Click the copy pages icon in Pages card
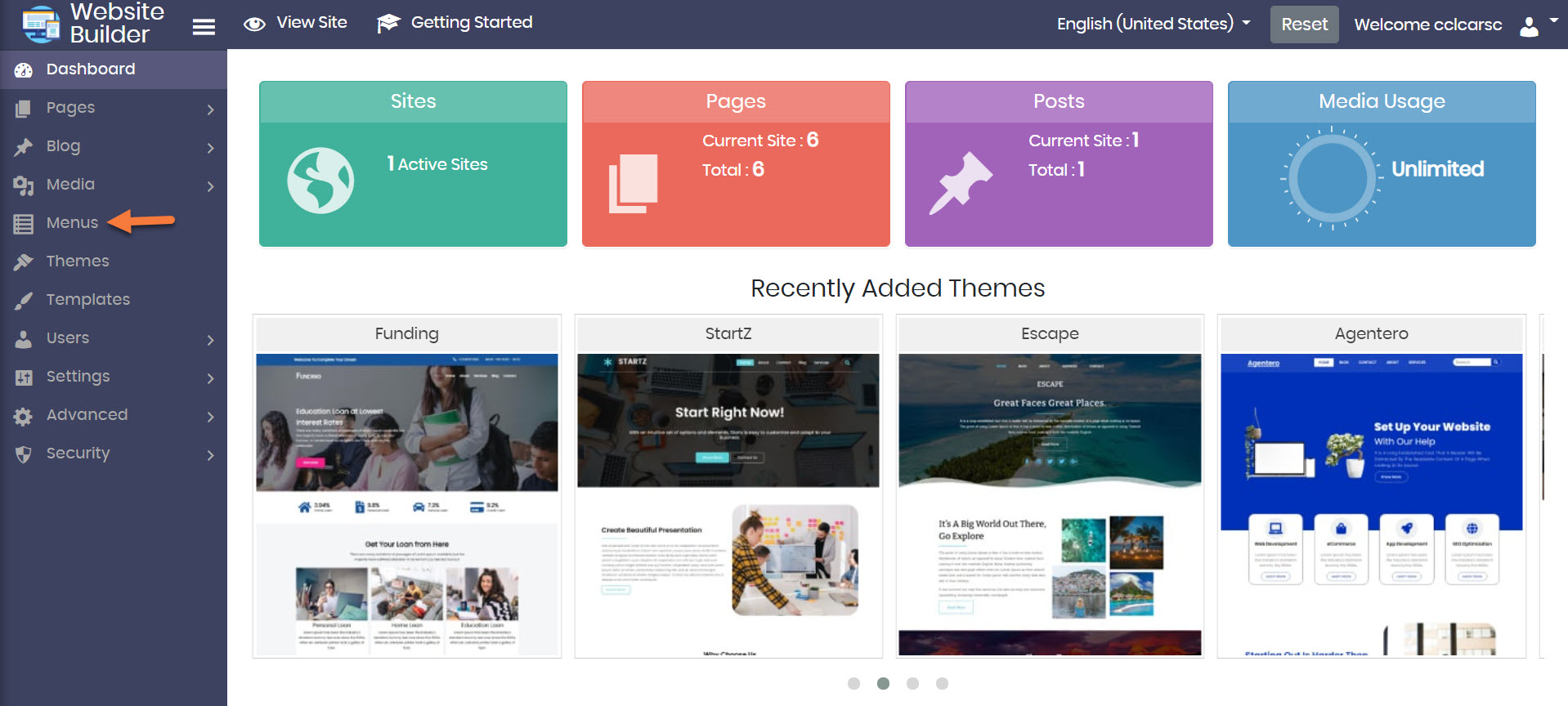The height and width of the screenshot is (706, 1568). (x=634, y=183)
